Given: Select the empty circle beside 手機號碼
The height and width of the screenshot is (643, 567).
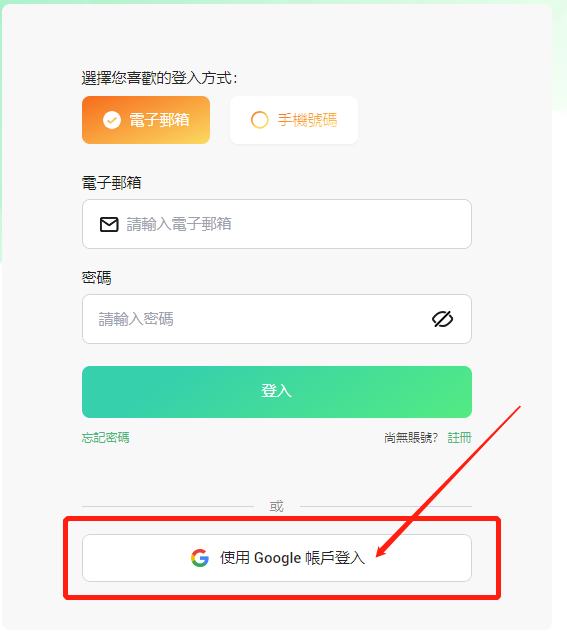Looking at the screenshot, I should (260, 120).
